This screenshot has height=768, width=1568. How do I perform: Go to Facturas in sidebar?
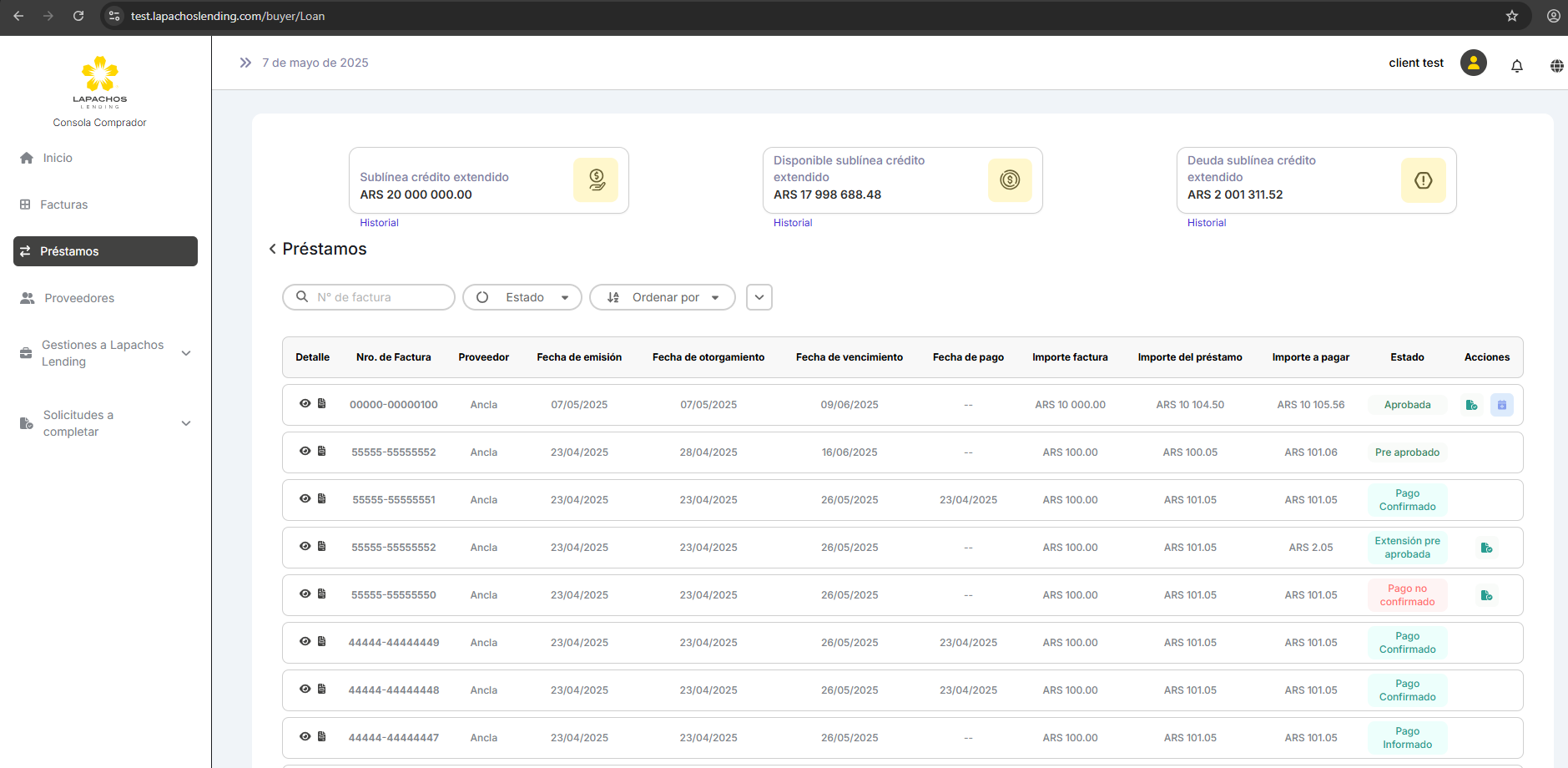[x=63, y=205]
